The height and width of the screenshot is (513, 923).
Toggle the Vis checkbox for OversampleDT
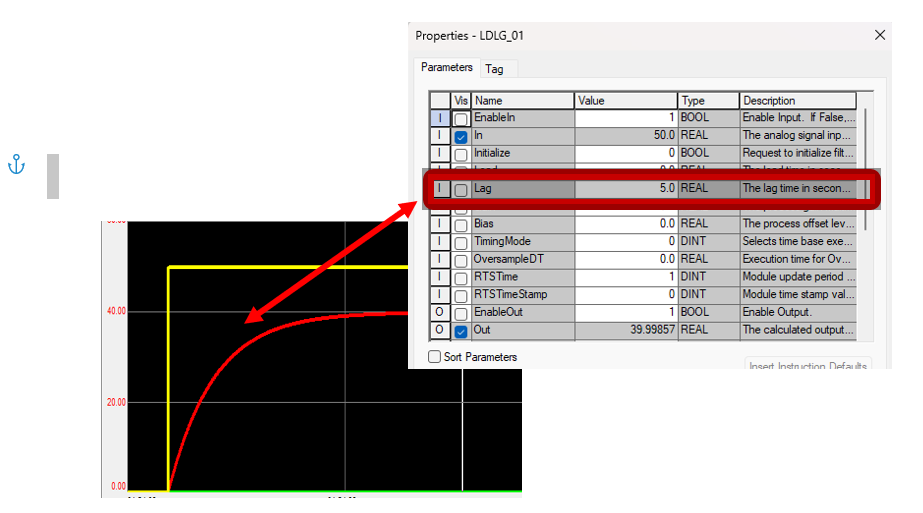[x=461, y=260]
